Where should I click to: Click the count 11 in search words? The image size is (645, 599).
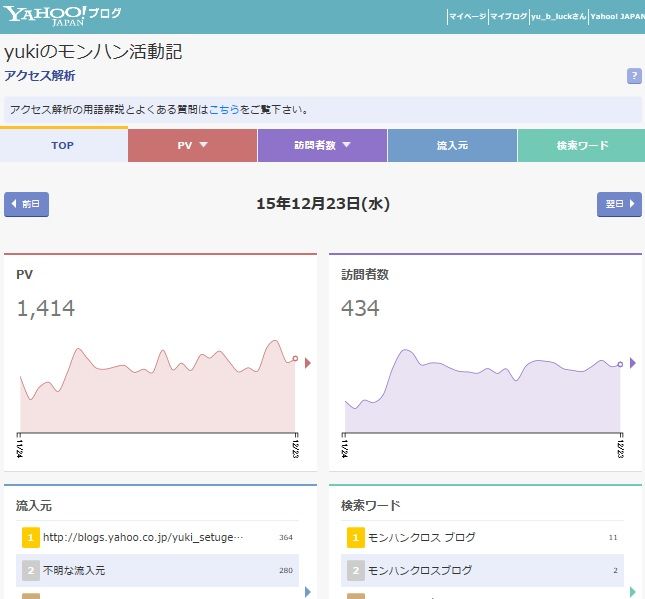[x=613, y=538]
